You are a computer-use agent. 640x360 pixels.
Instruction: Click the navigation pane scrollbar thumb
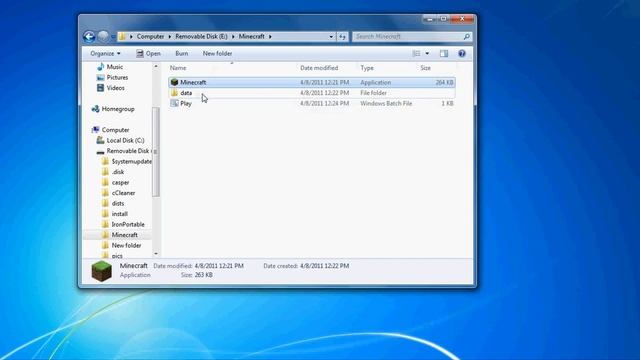[156, 152]
